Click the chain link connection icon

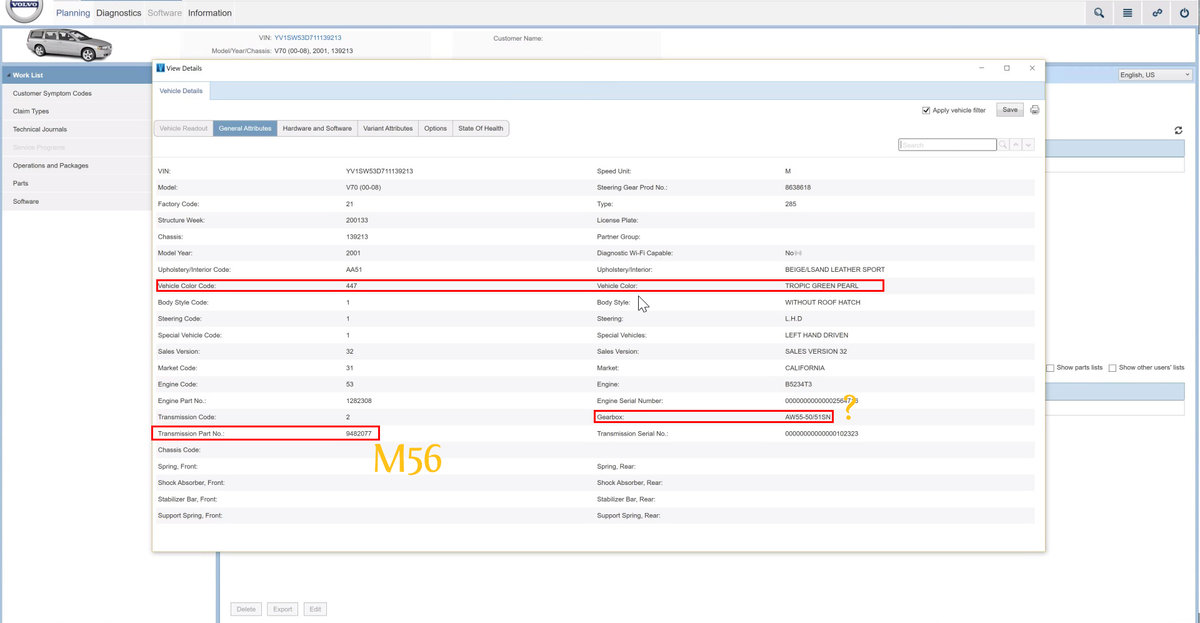pos(1157,13)
